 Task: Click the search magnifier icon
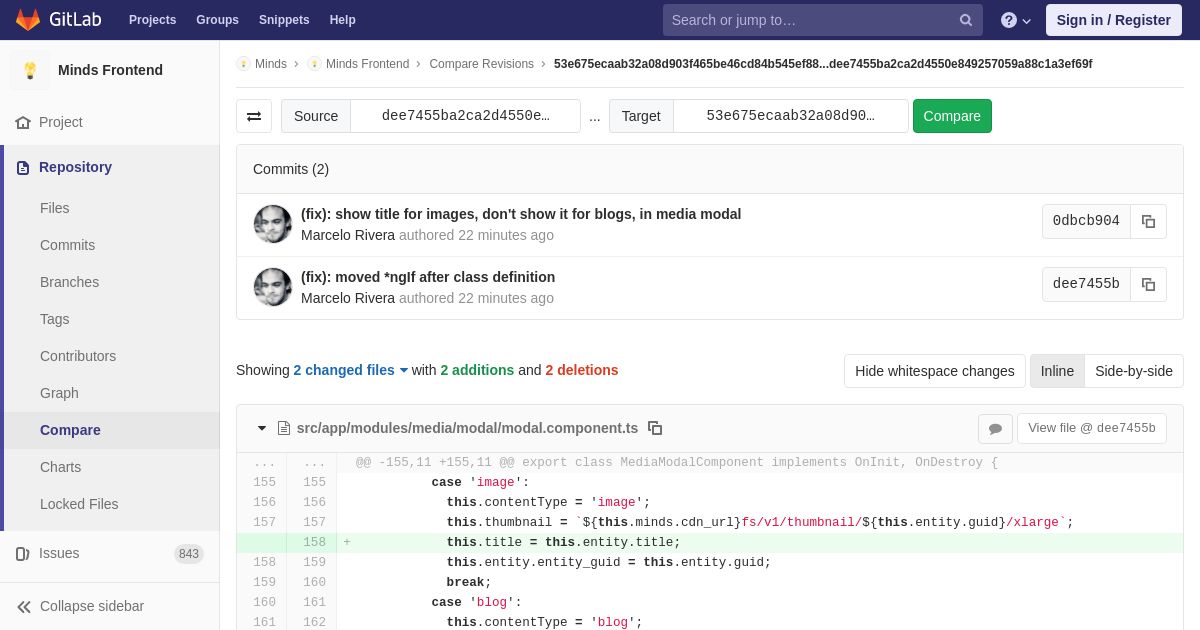[x=966, y=20]
